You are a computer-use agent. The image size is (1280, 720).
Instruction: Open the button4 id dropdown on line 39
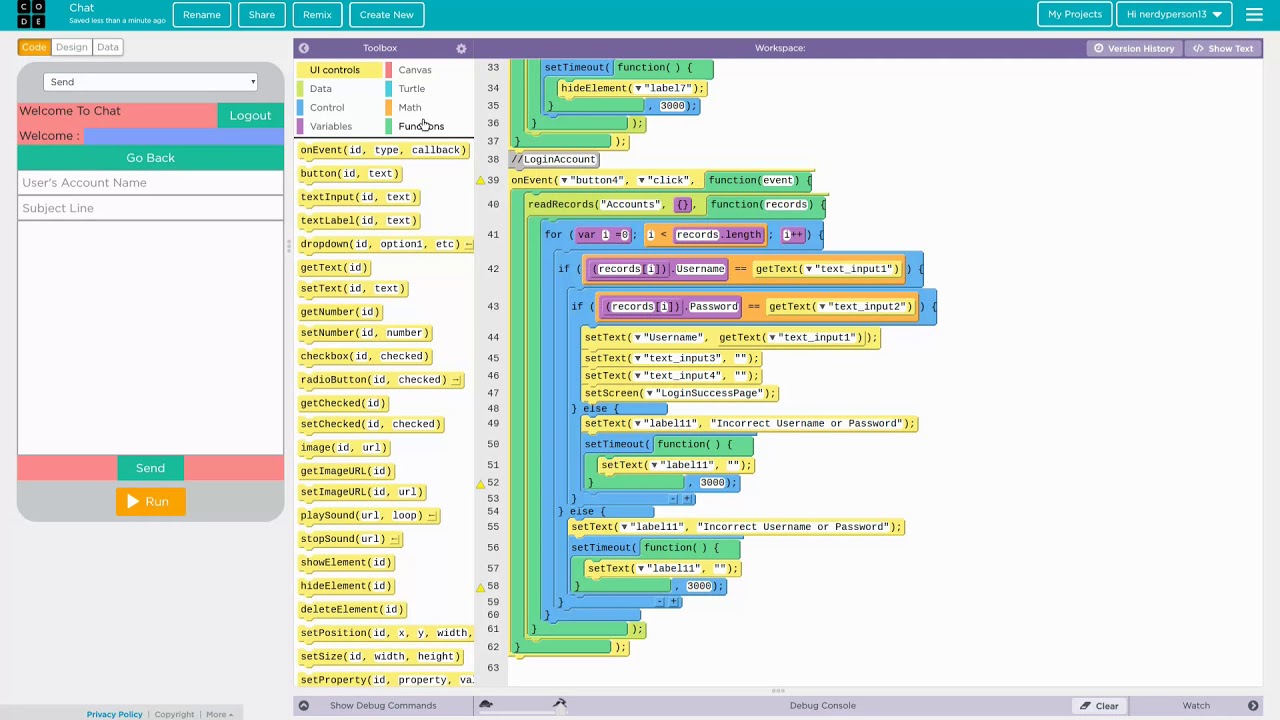(564, 180)
